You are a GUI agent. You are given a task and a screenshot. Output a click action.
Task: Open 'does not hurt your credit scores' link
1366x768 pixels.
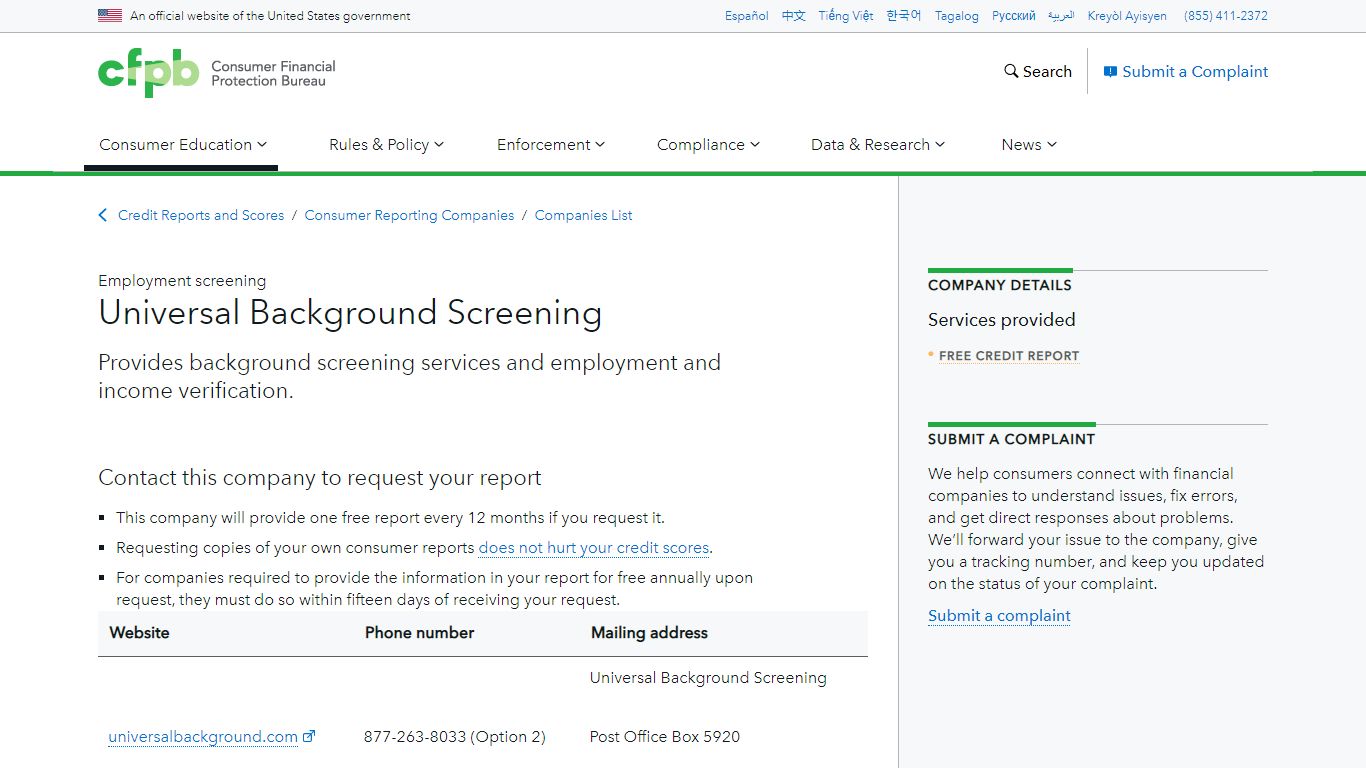click(594, 548)
